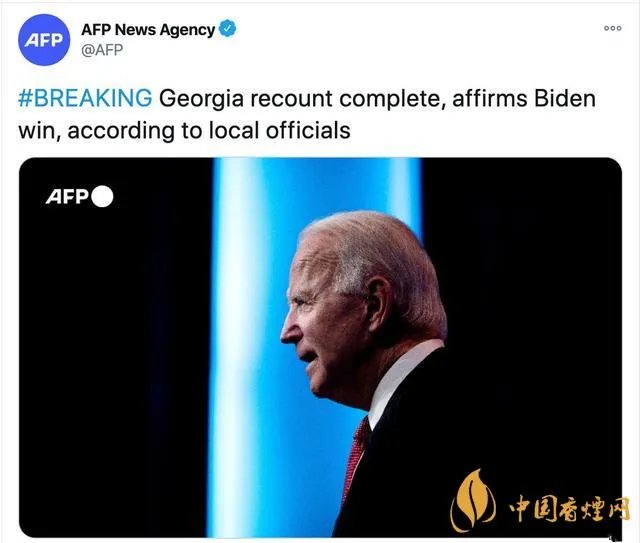The image size is (640, 543).
Task: Click the AFP News Agency display name
Action: coord(147,29)
